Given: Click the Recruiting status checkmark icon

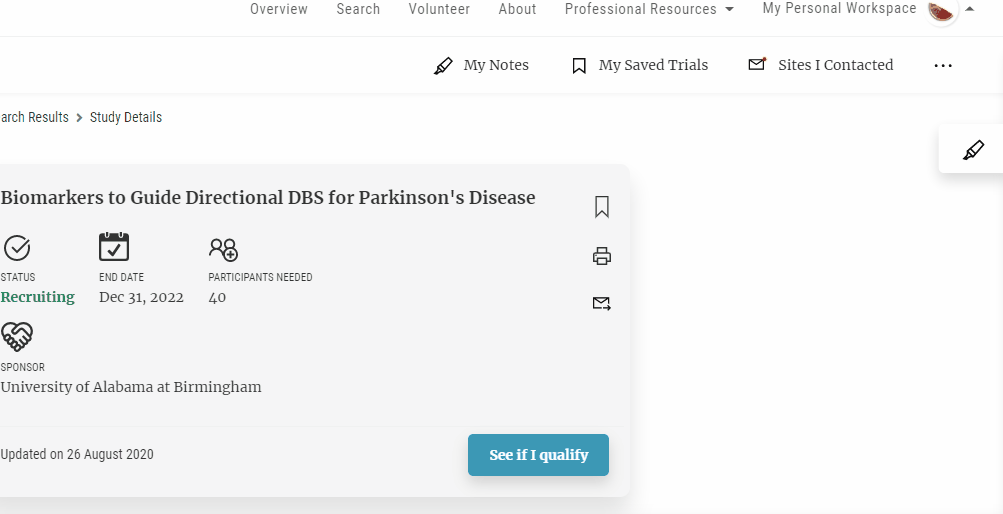Looking at the screenshot, I should pos(17,248).
